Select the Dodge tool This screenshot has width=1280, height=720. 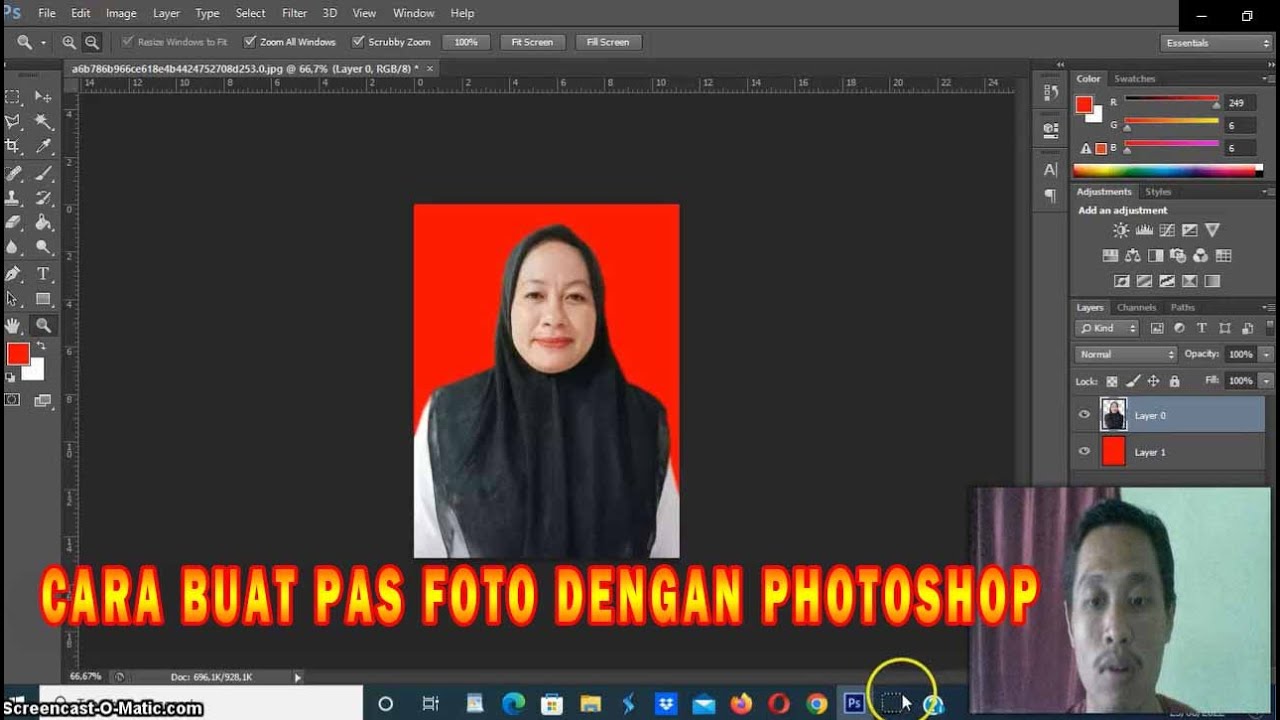43,248
